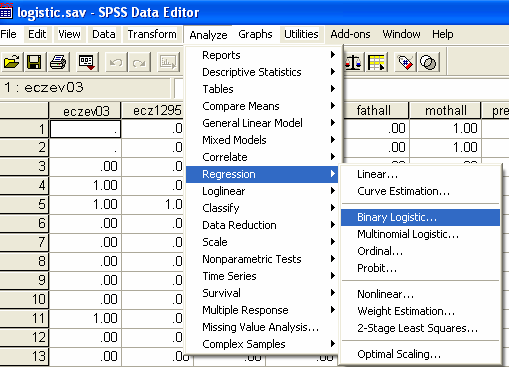509x367 pixels.
Task: Click the Value Labels tag icon
Action: coord(405,62)
